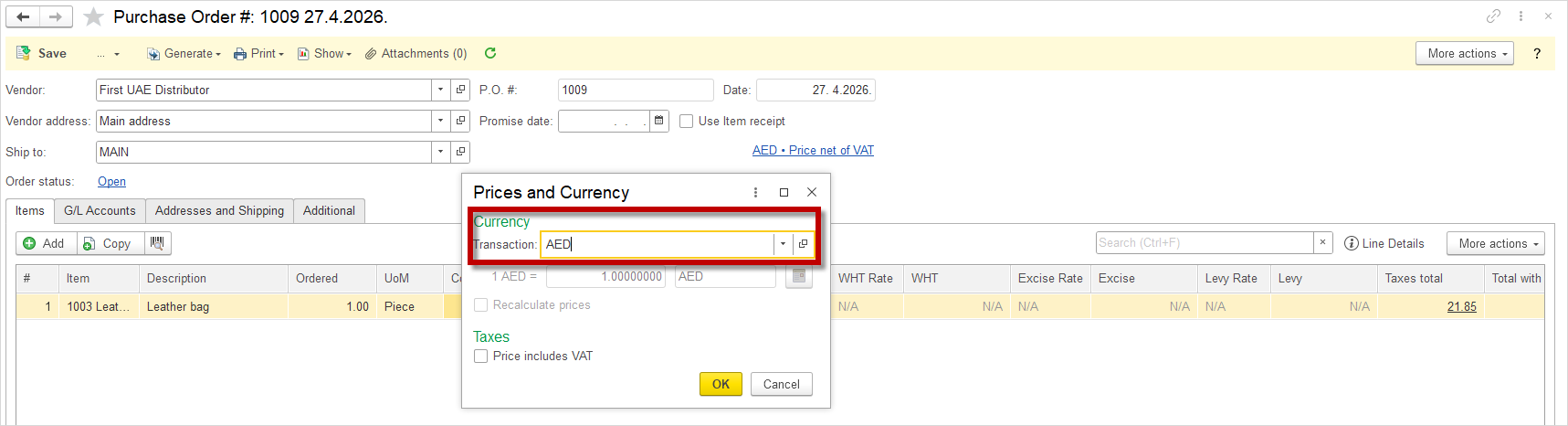
Task: Click the back navigation arrow
Action: pos(23,16)
